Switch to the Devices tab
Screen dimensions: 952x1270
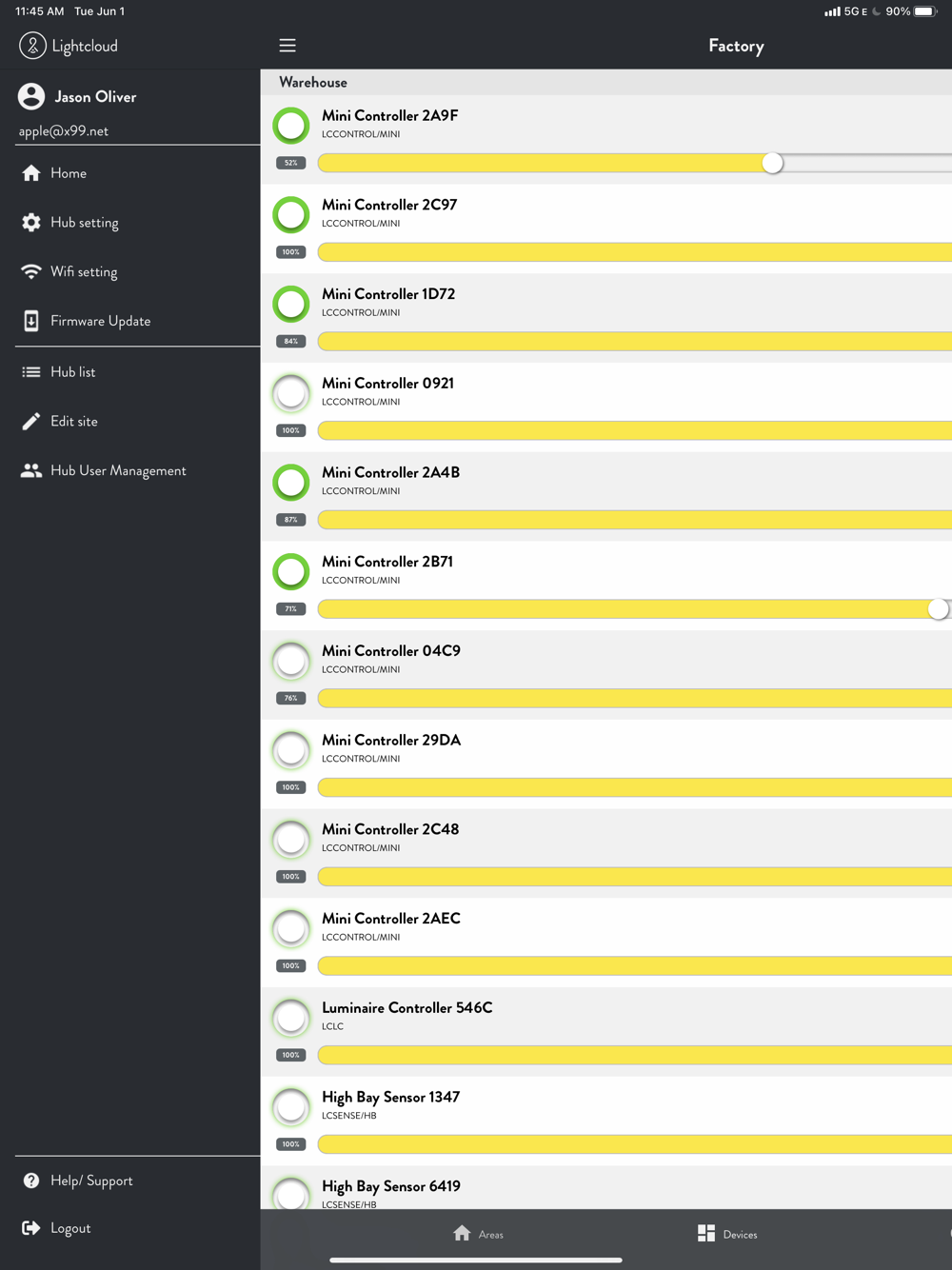click(727, 1234)
